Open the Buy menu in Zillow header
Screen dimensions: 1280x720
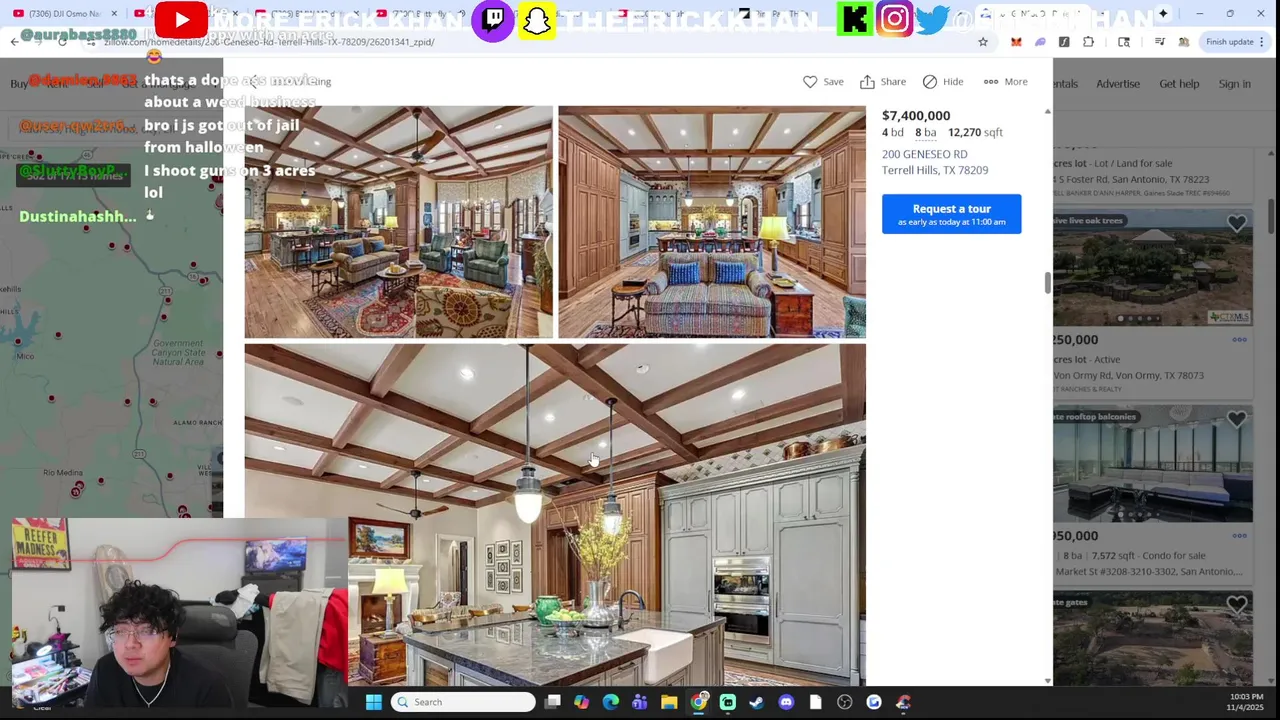[19, 84]
